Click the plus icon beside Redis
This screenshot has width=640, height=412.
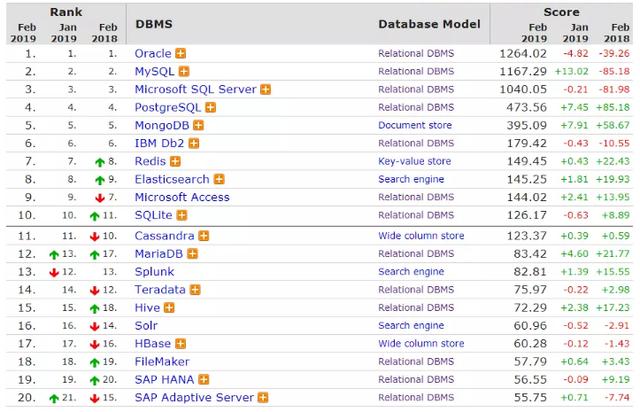pos(175,161)
